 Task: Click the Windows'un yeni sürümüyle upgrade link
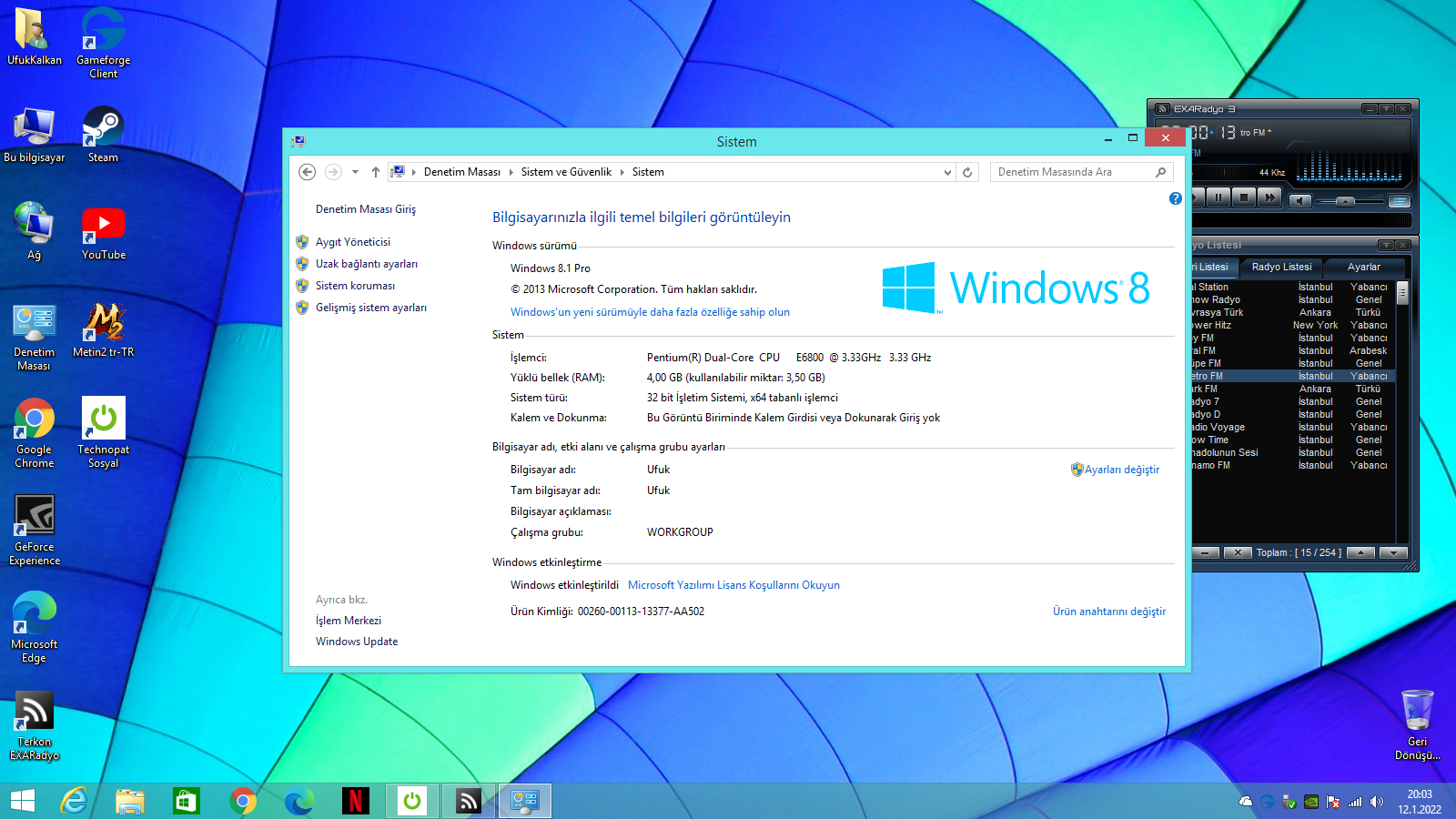click(x=650, y=312)
